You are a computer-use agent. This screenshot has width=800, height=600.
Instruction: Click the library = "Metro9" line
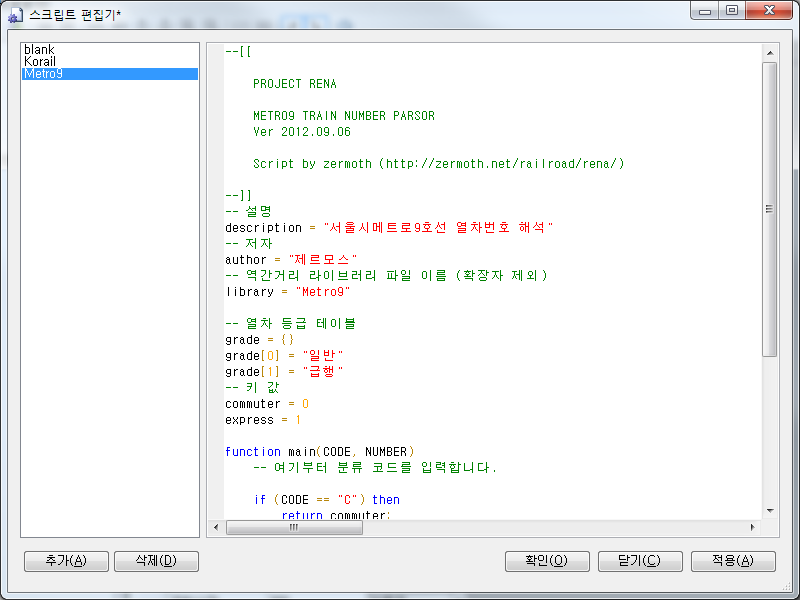click(x=288, y=292)
